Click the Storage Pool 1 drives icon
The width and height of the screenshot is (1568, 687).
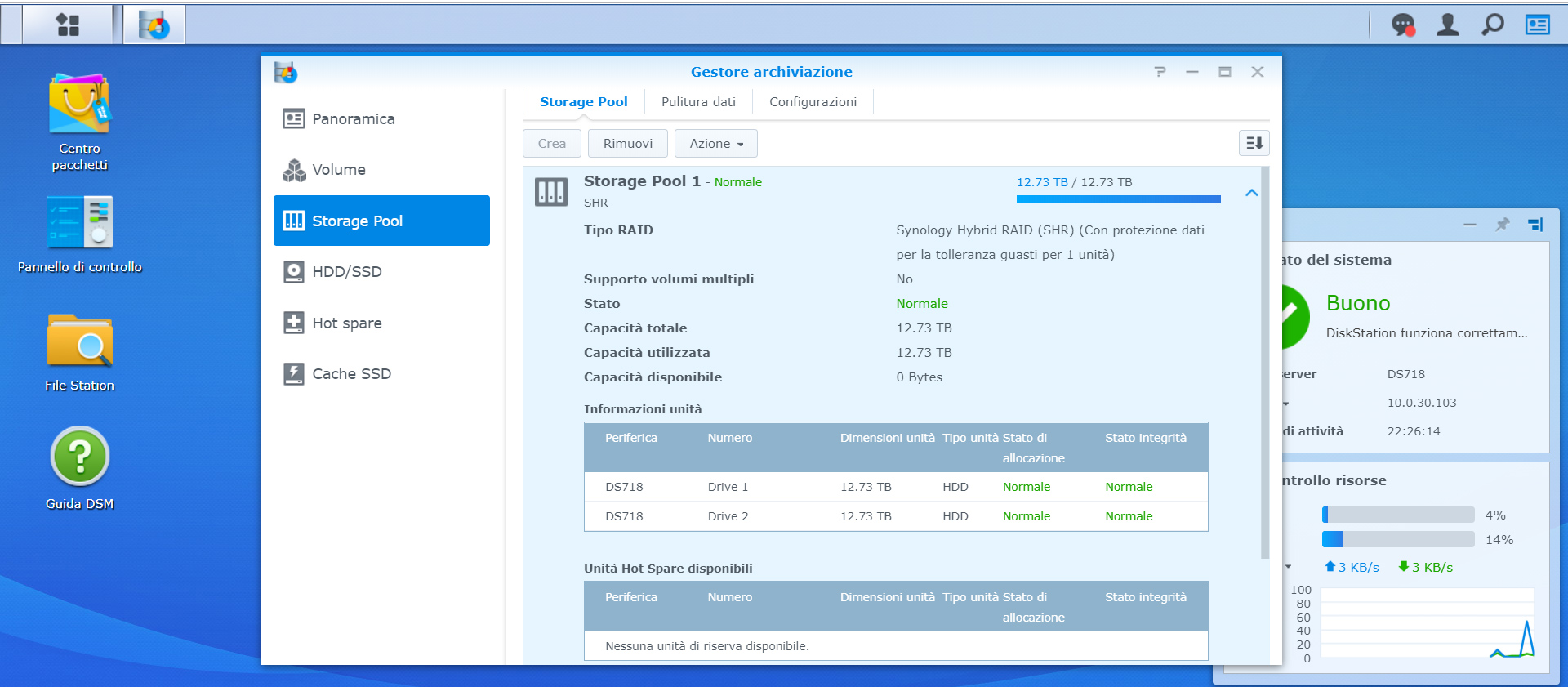(551, 192)
